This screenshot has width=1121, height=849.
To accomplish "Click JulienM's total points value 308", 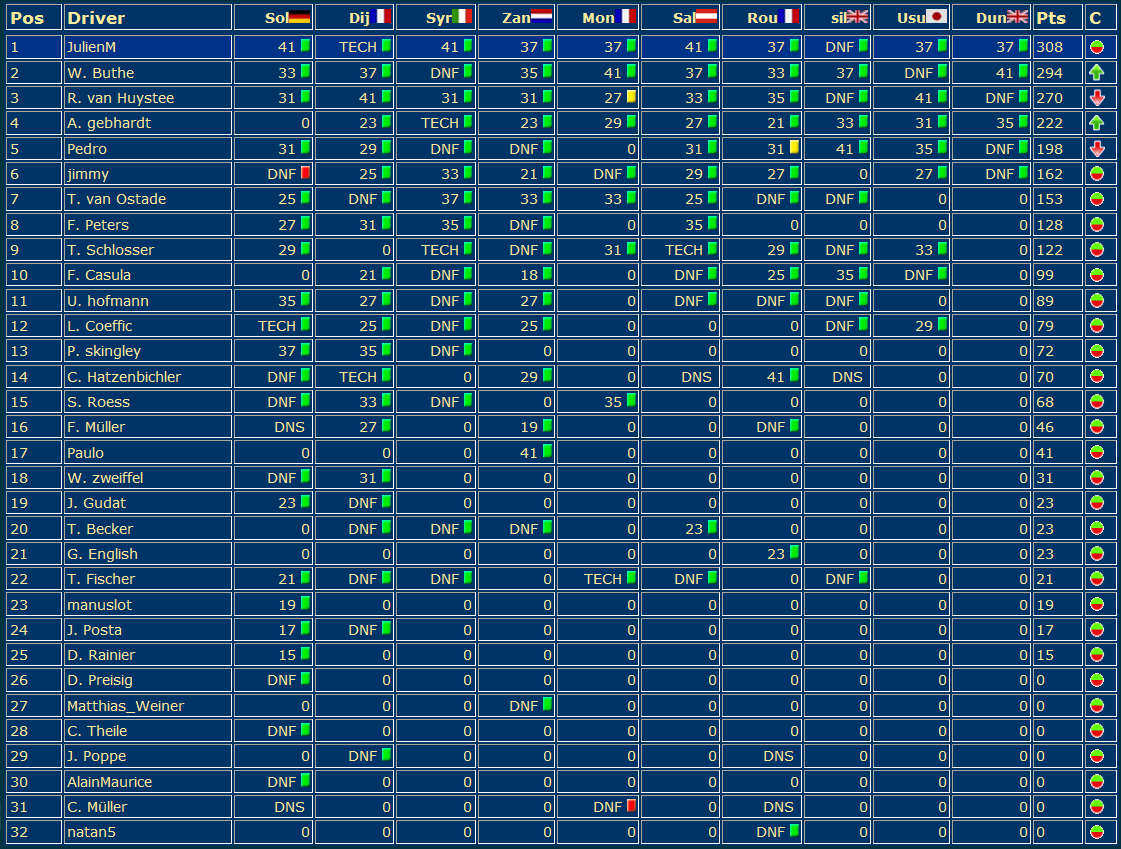I will (x=1050, y=47).
